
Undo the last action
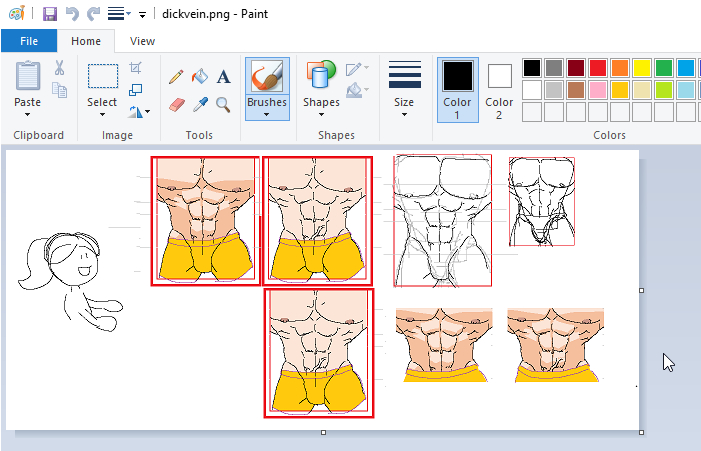tap(72, 14)
